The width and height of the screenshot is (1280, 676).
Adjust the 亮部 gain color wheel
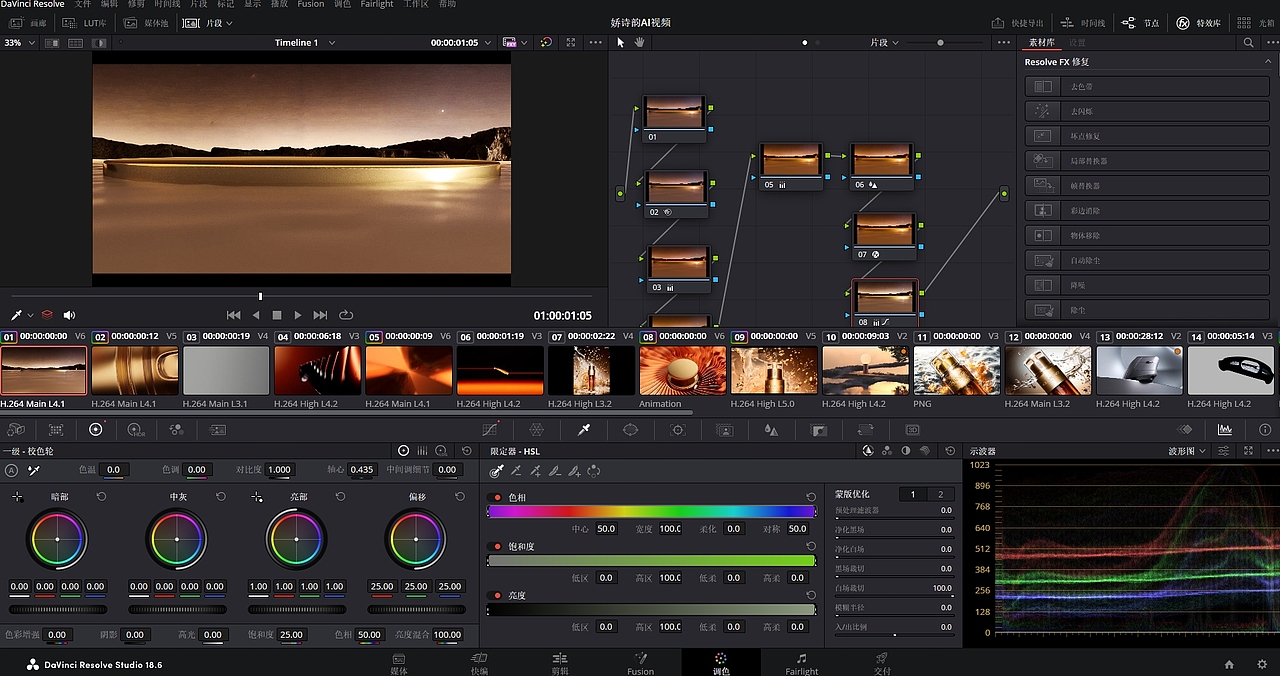click(297, 539)
